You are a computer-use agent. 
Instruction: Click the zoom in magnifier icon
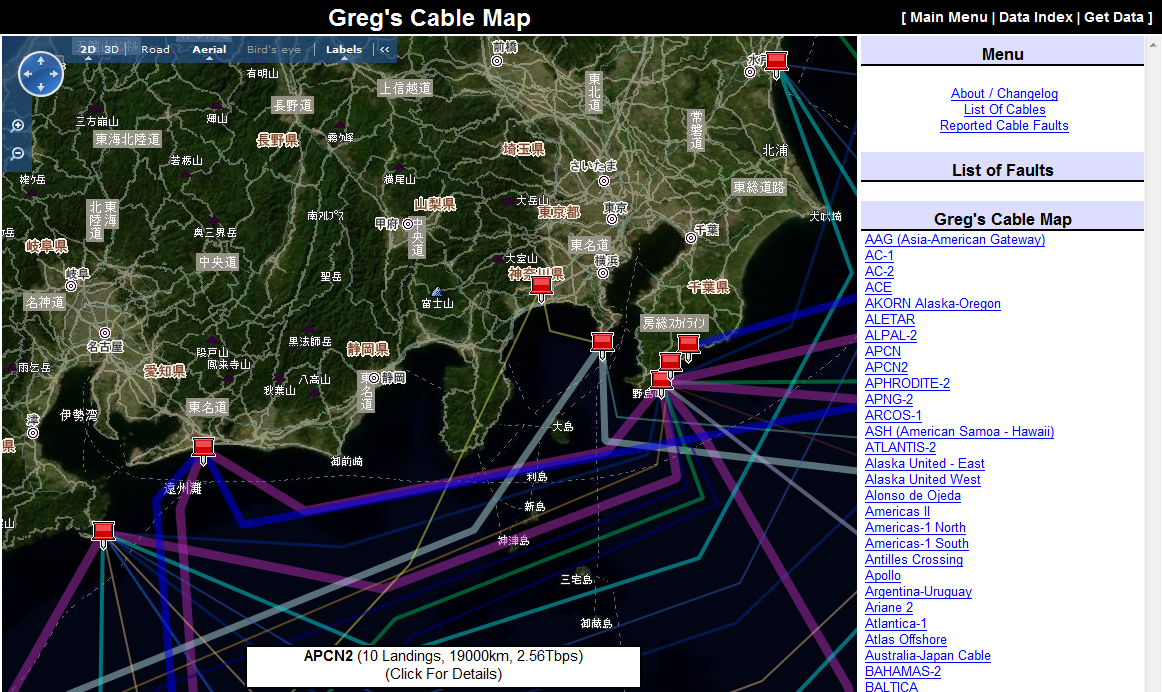point(18,126)
